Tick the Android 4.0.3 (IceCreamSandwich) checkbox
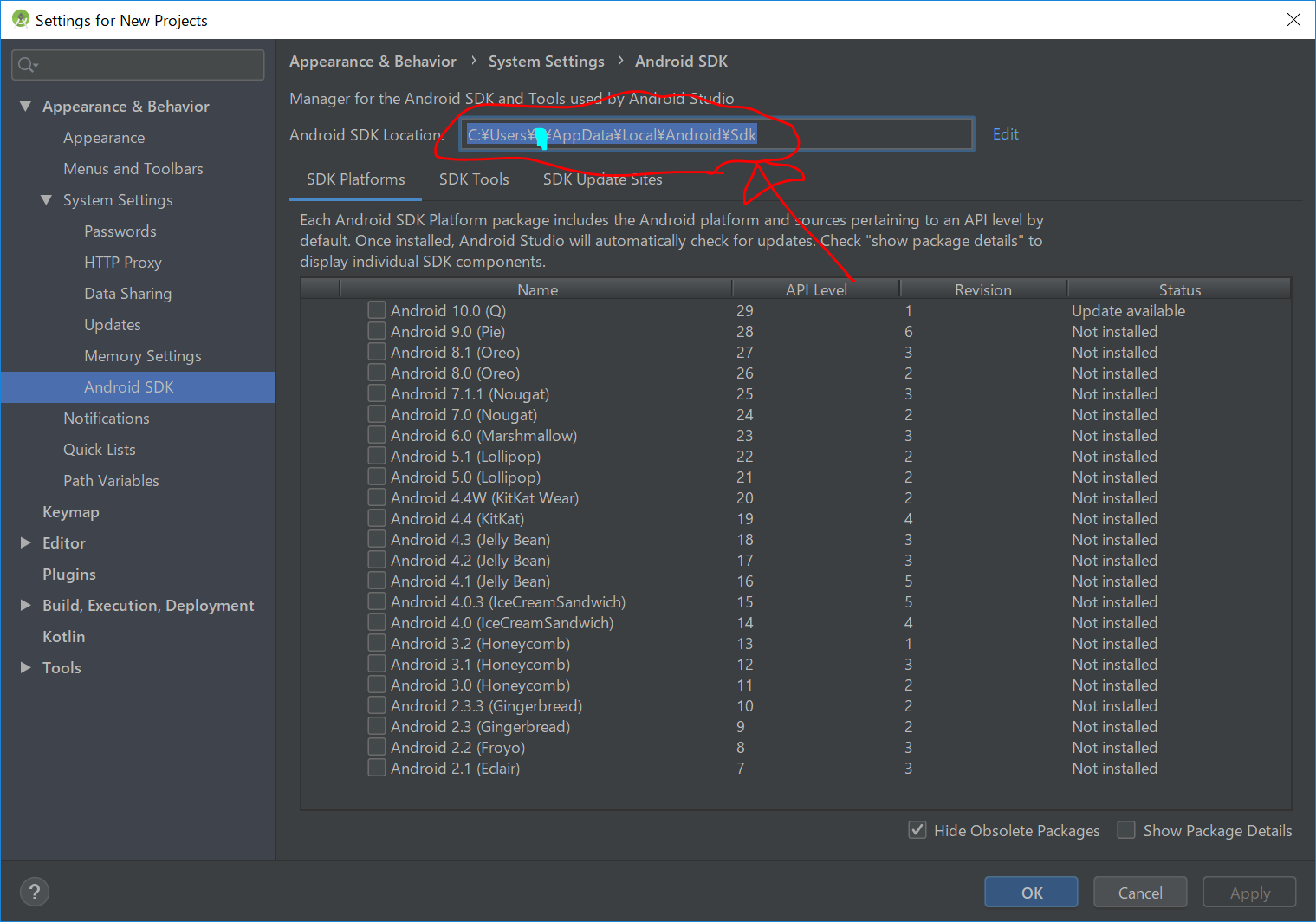Image resolution: width=1316 pixels, height=922 pixels. [x=377, y=601]
